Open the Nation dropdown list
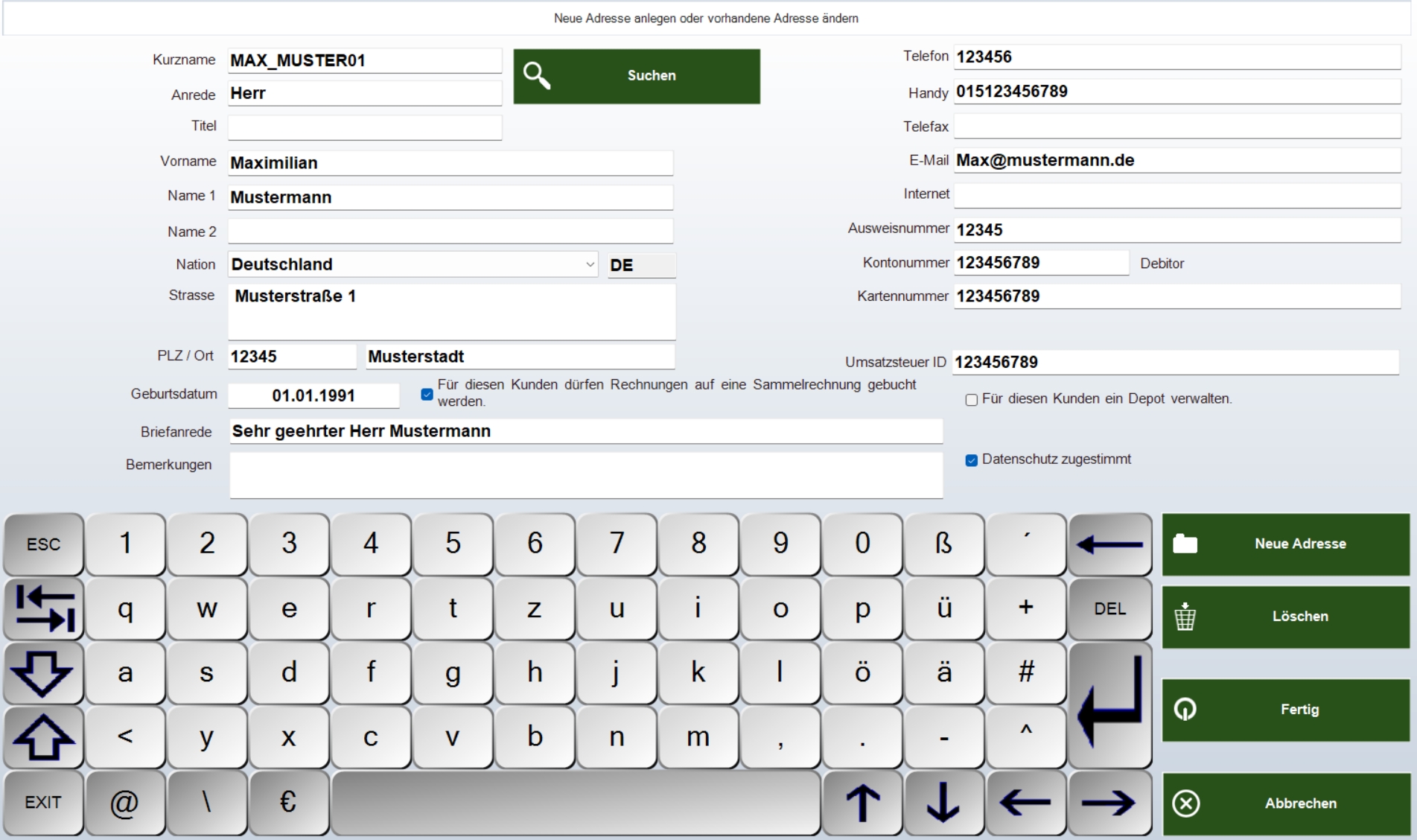 coord(590,264)
